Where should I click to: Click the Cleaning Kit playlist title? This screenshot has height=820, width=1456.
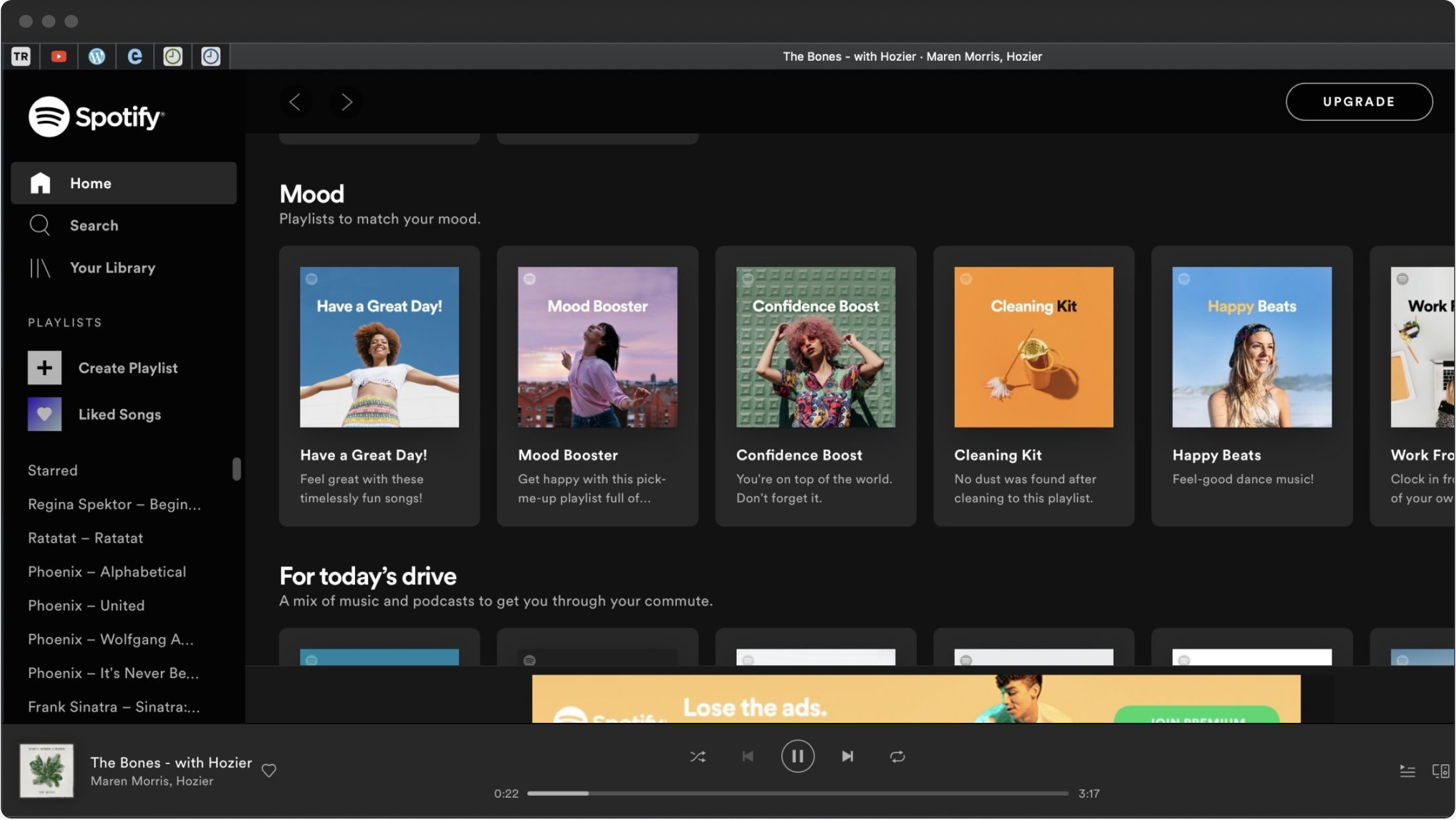point(998,455)
